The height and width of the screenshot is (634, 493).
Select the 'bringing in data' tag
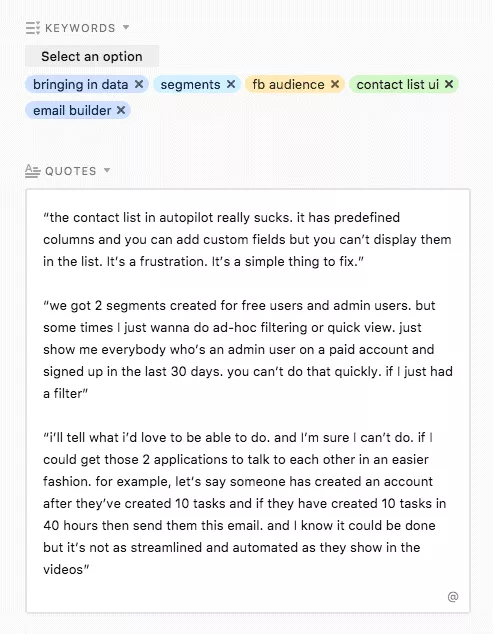pyautogui.click(x=80, y=85)
